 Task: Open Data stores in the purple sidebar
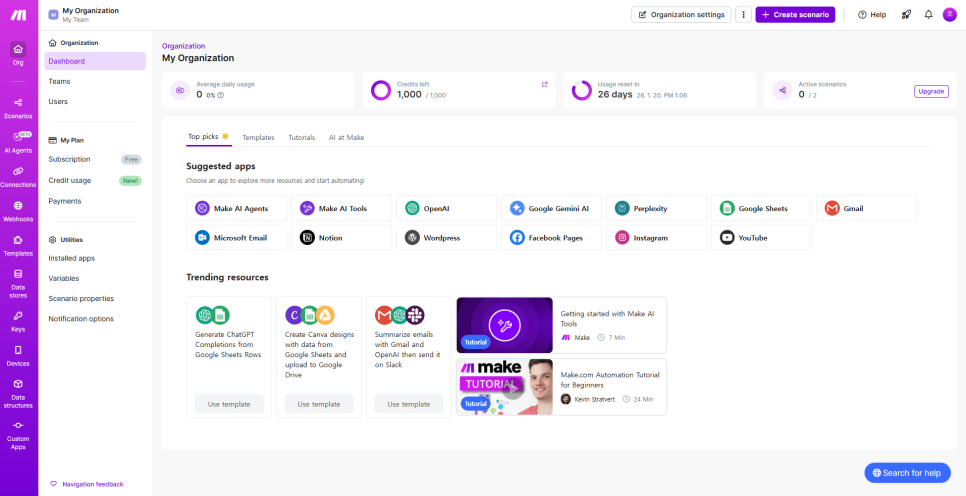coord(18,284)
